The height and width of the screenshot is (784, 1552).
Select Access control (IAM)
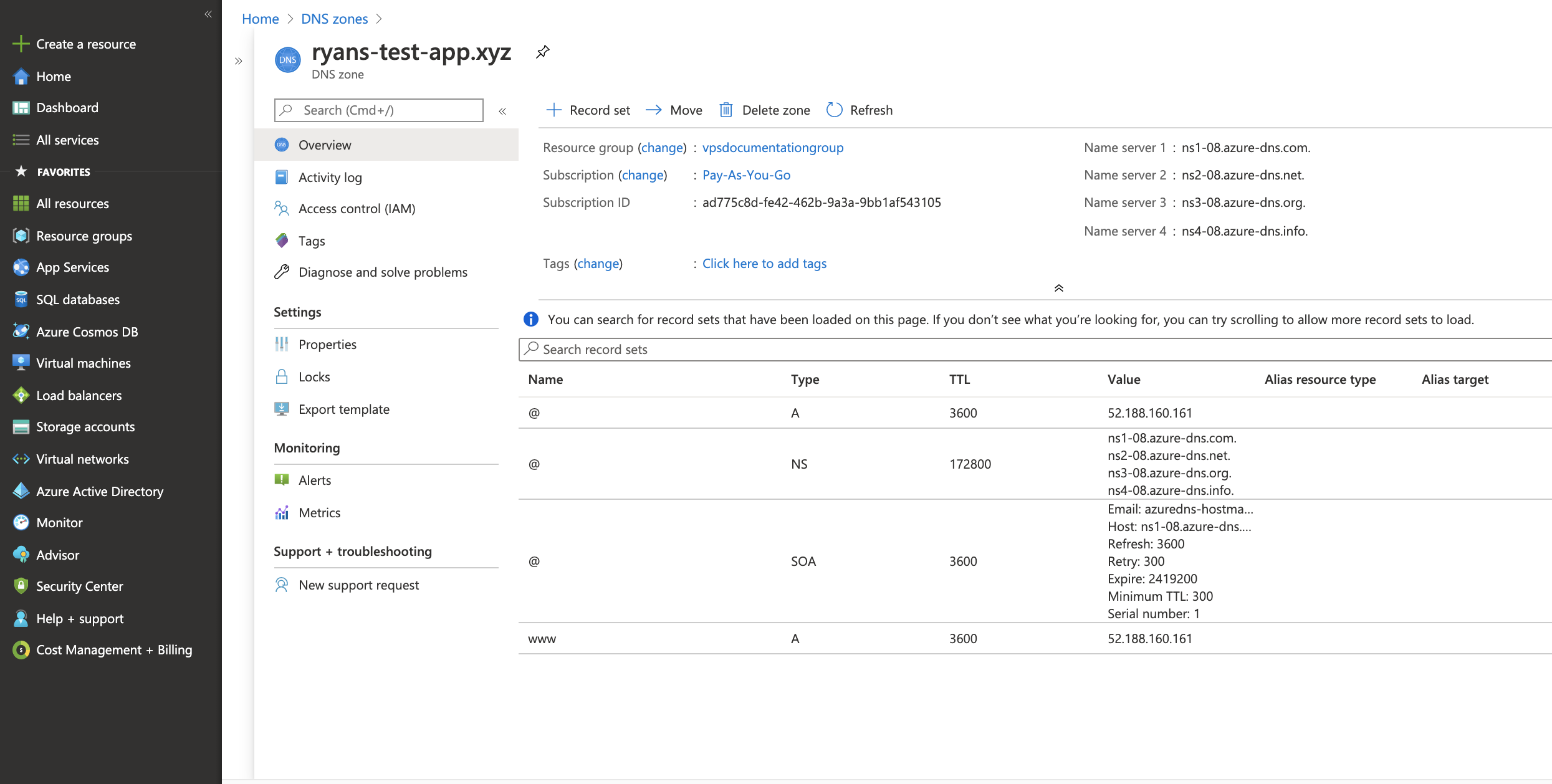357,209
